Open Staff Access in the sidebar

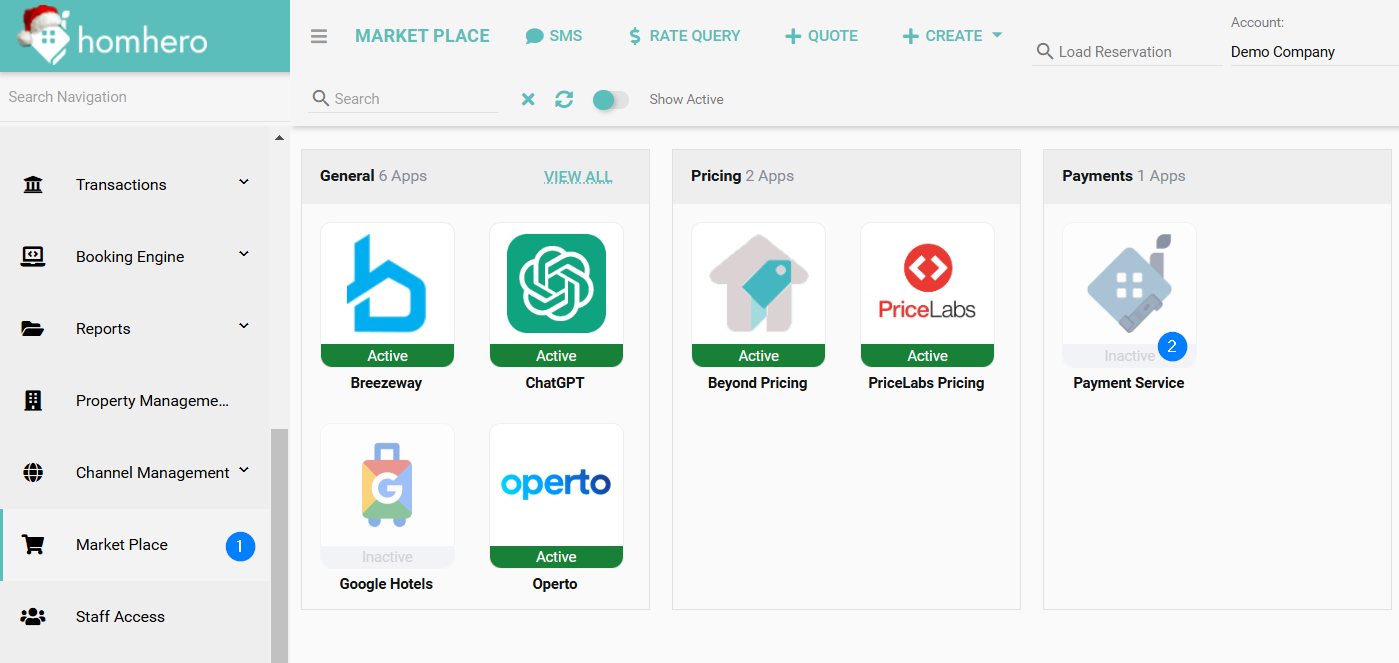(120, 616)
